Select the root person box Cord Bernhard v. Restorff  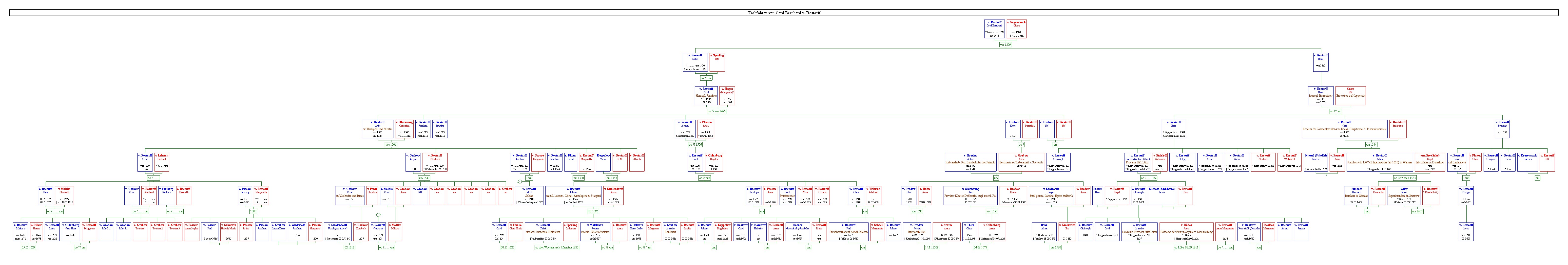click(995, 29)
